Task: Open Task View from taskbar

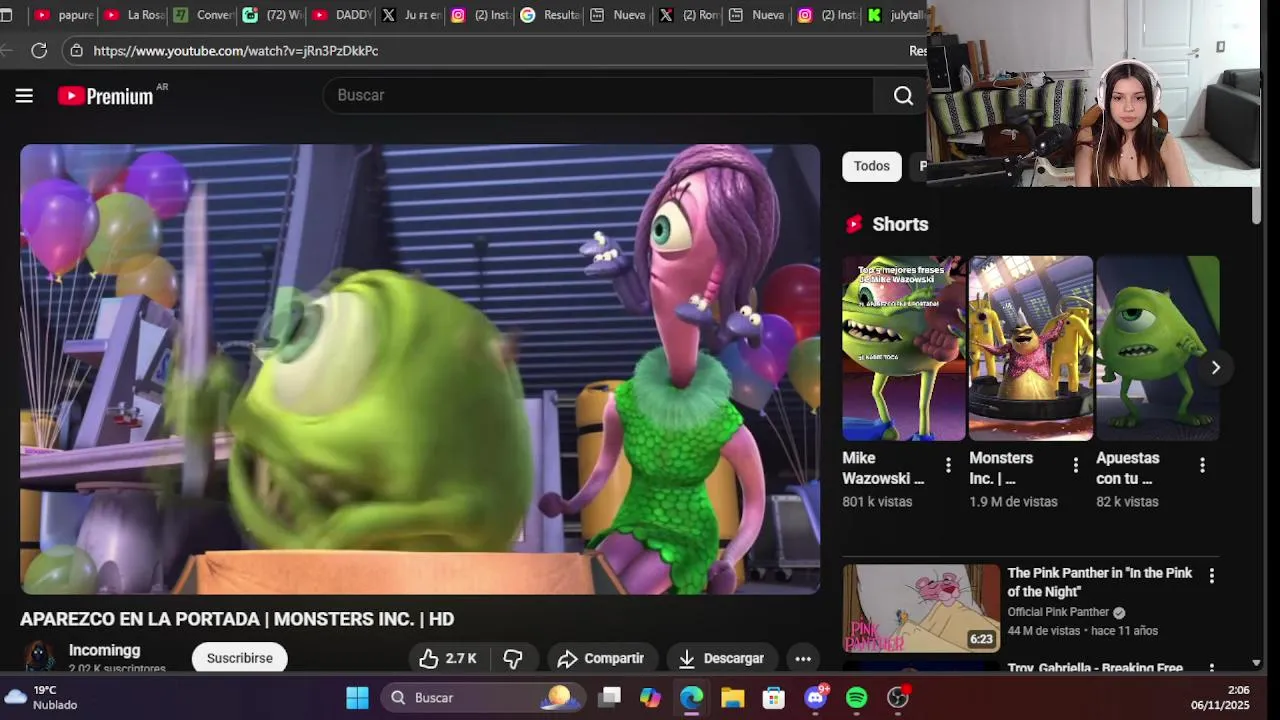Action: (610, 697)
